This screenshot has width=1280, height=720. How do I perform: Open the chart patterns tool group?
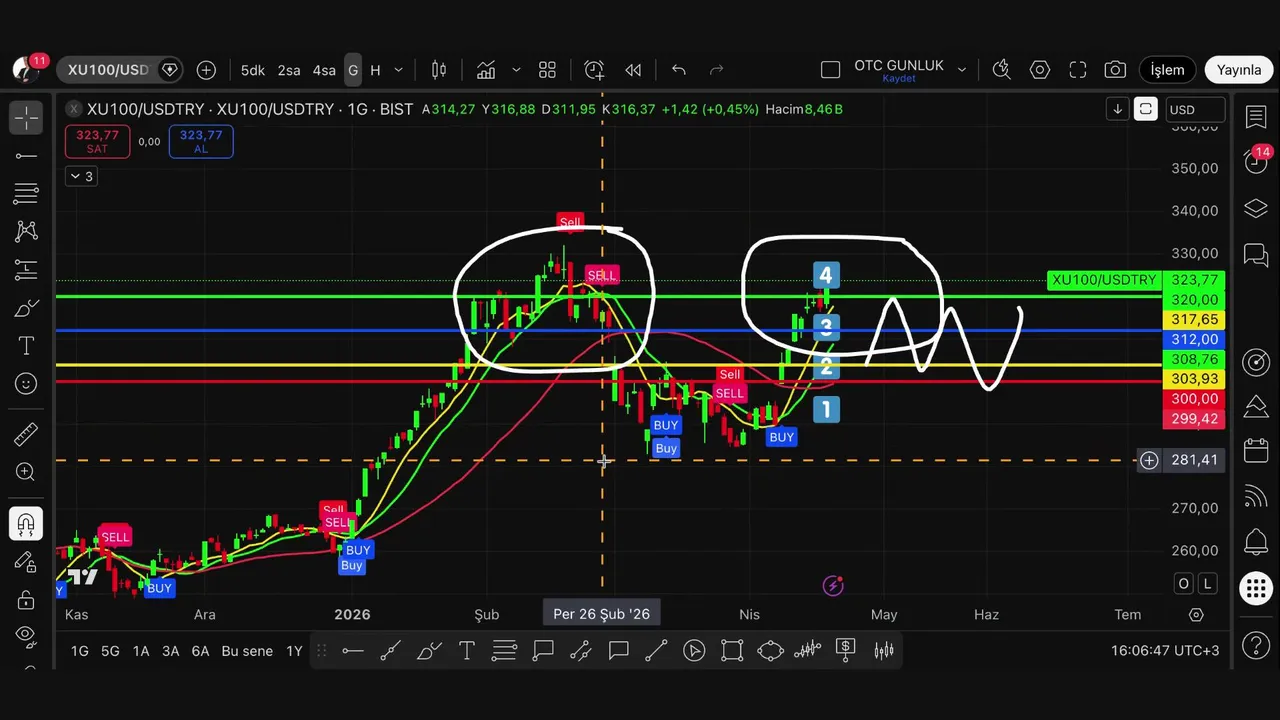click(x=26, y=232)
